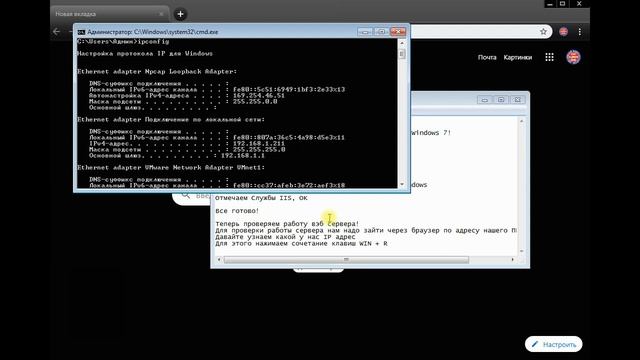
Task: Click the cmd vertical scrollbar thumb
Action: pos(402,53)
